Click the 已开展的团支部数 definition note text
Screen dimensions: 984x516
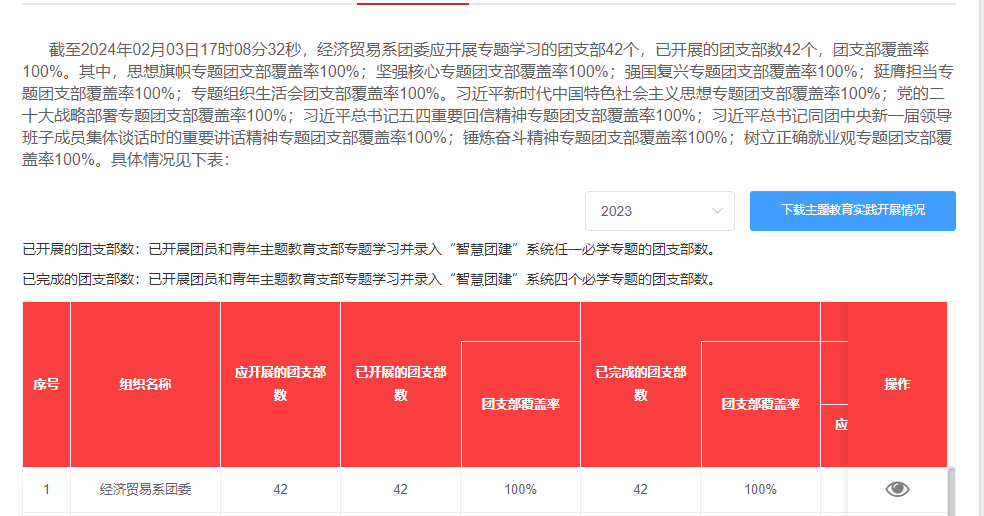click(370, 249)
